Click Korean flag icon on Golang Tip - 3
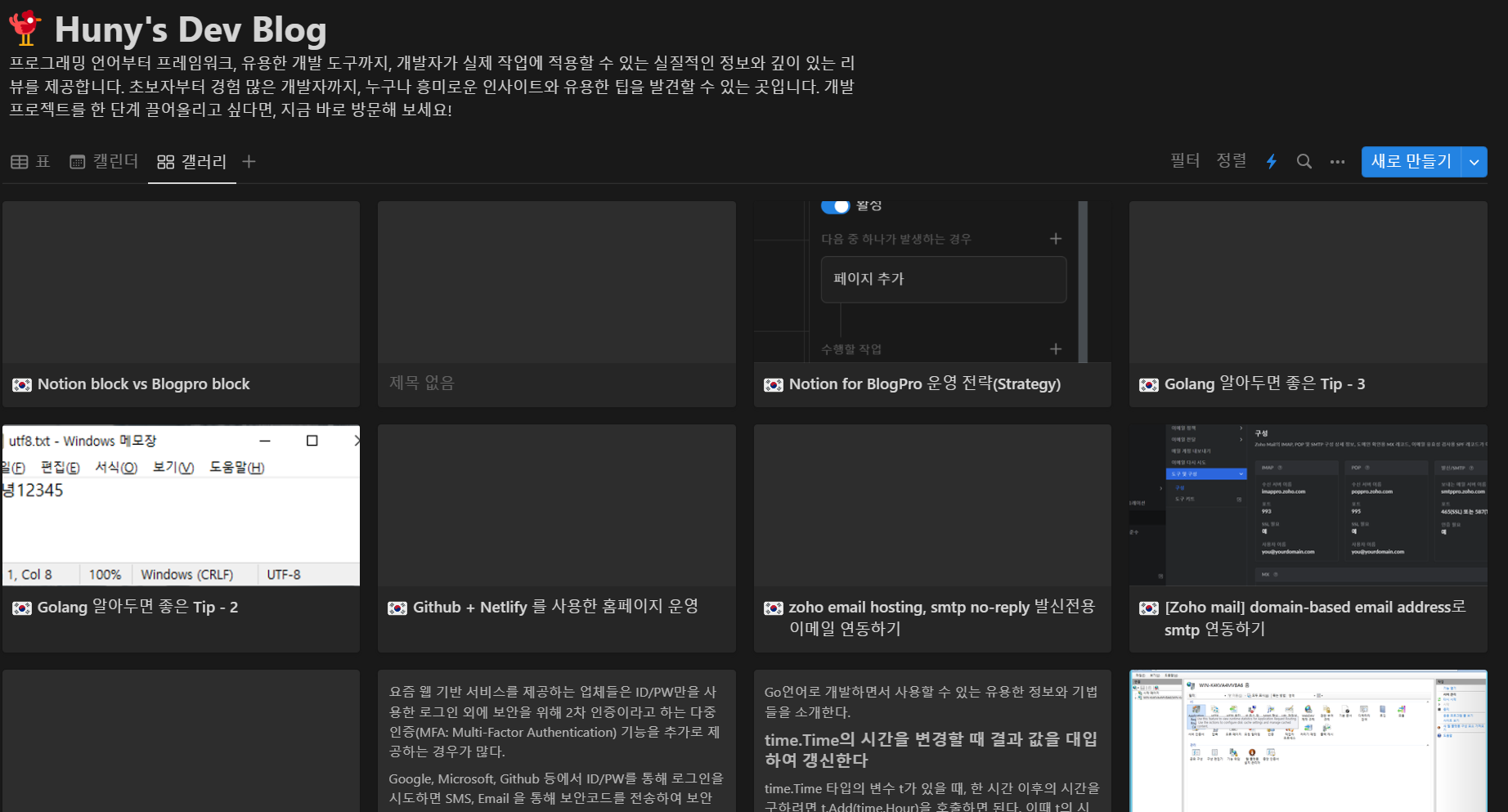The height and width of the screenshot is (812, 1508). click(1149, 384)
